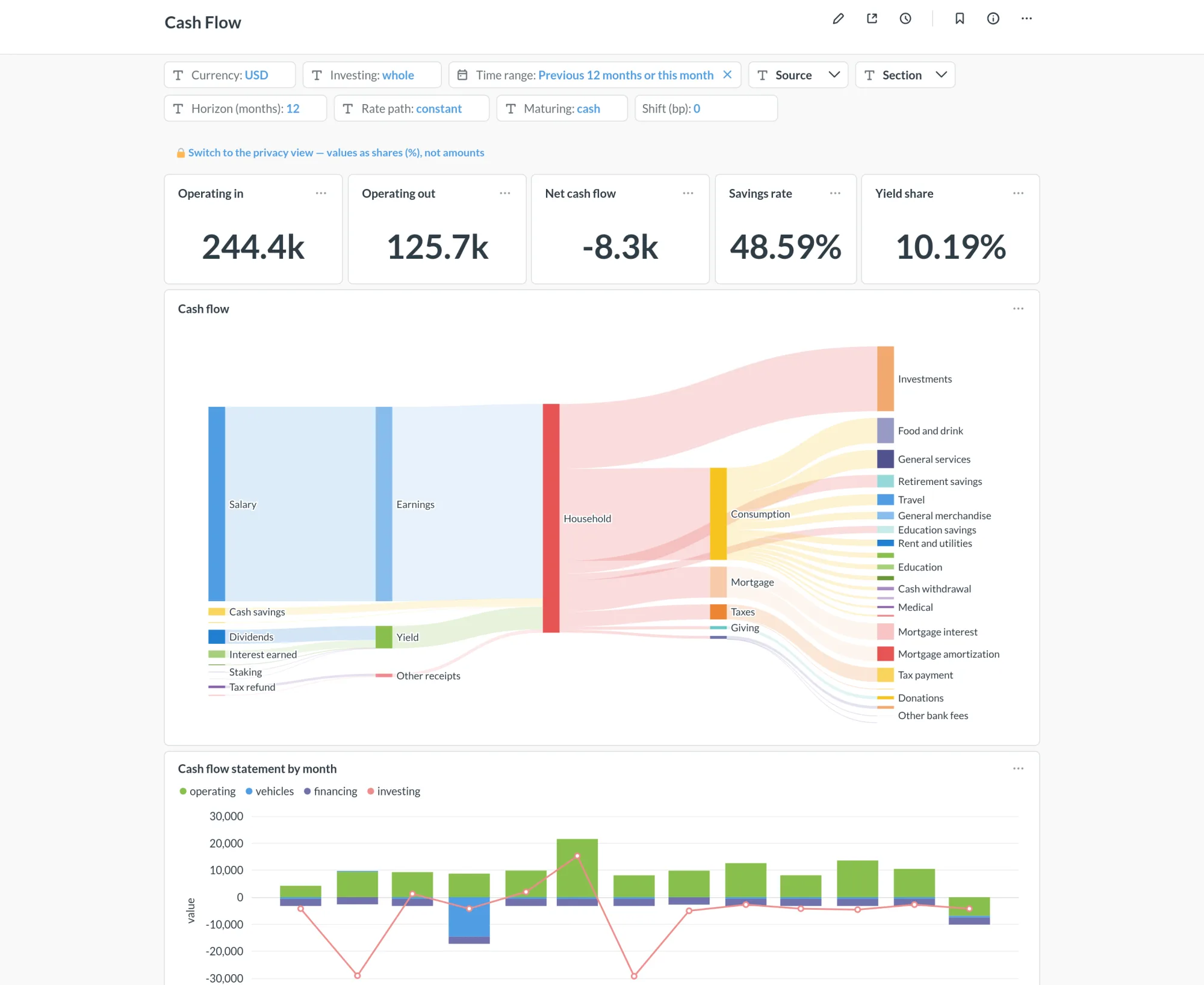Click the -8.3k Net cash flow value
The height and width of the screenshot is (985, 1204).
pyautogui.click(x=620, y=247)
